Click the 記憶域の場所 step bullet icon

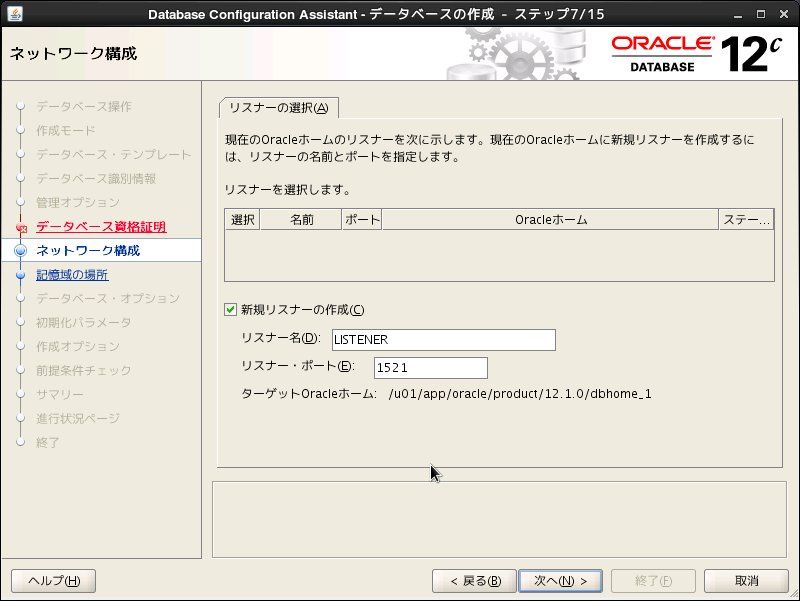tap(20, 275)
